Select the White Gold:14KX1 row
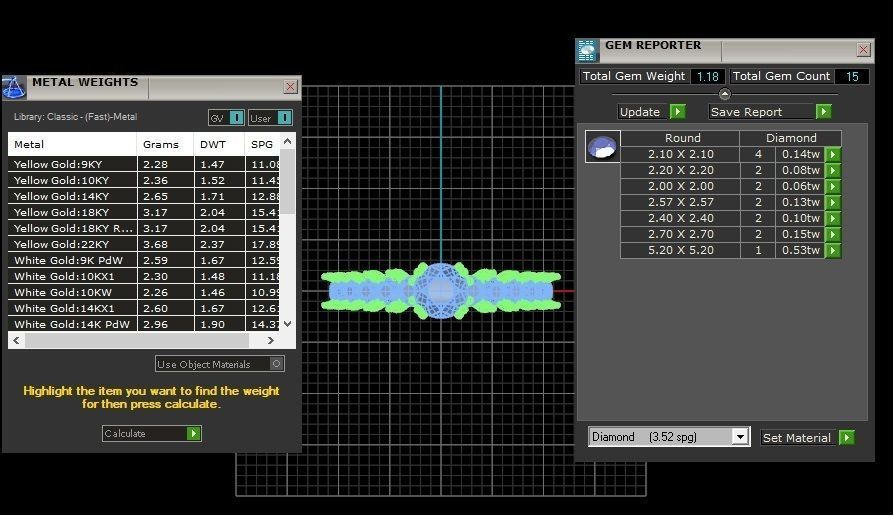This screenshot has width=894, height=516. (x=144, y=308)
